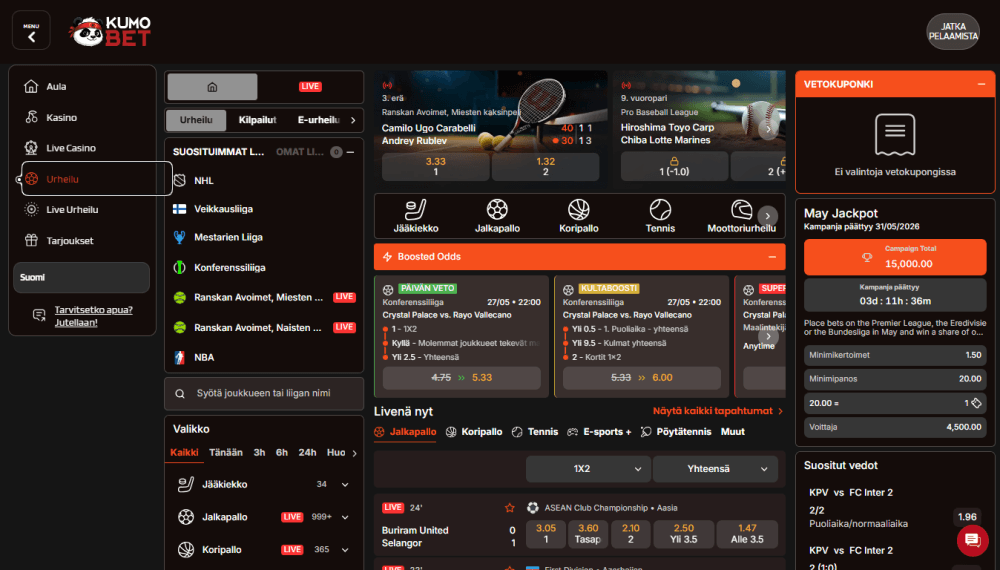Select Jääkiekko sport icon
This screenshot has width=1000, height=570.
pos(416,217)
